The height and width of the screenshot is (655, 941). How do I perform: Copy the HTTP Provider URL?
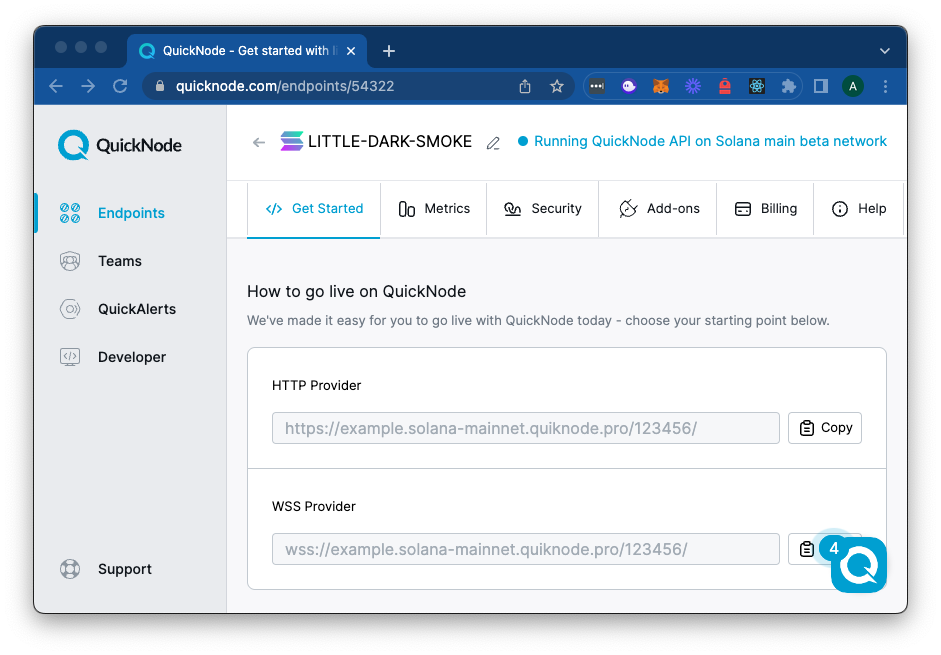[825, 428]
